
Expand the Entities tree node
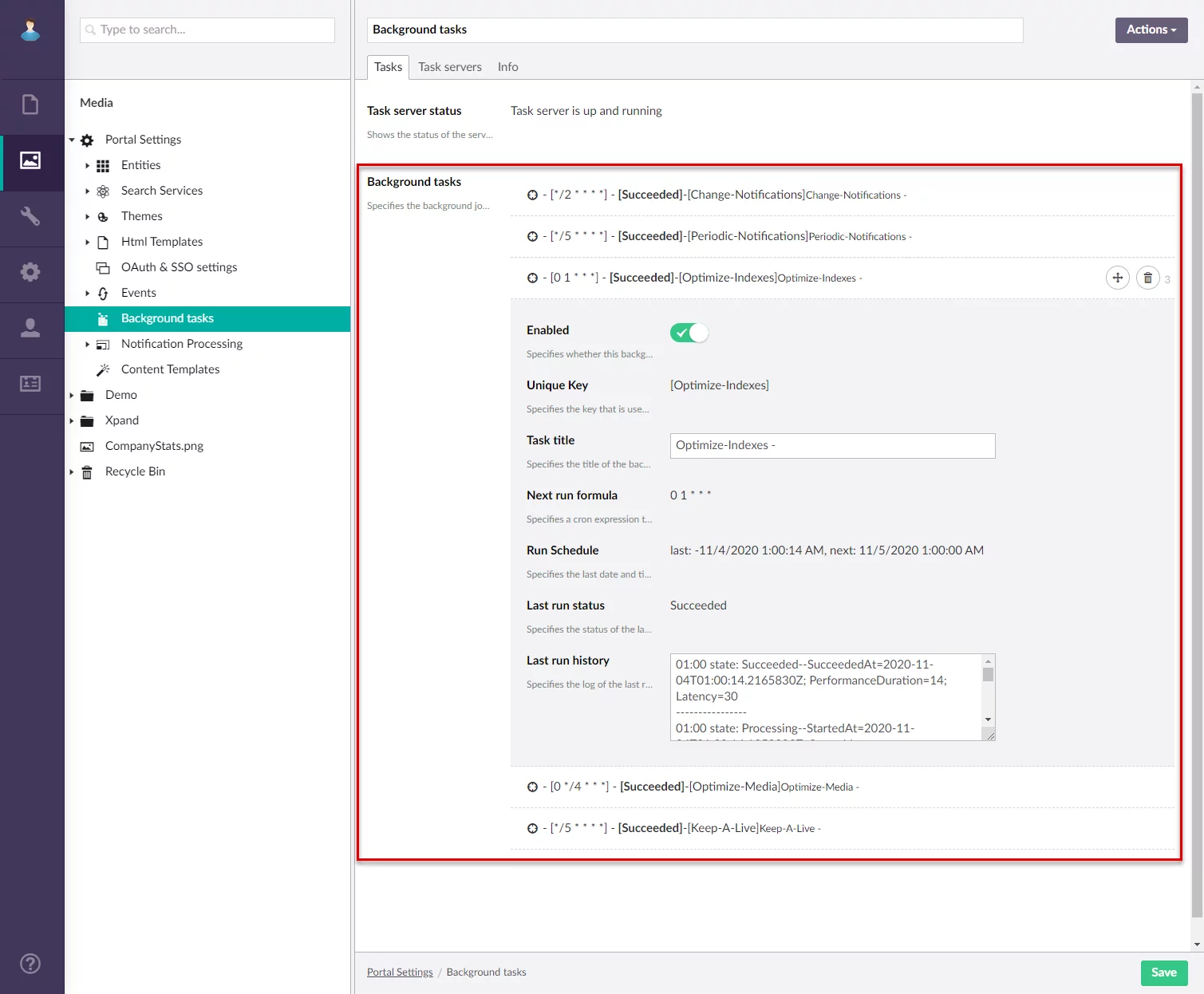click(88, 166)
